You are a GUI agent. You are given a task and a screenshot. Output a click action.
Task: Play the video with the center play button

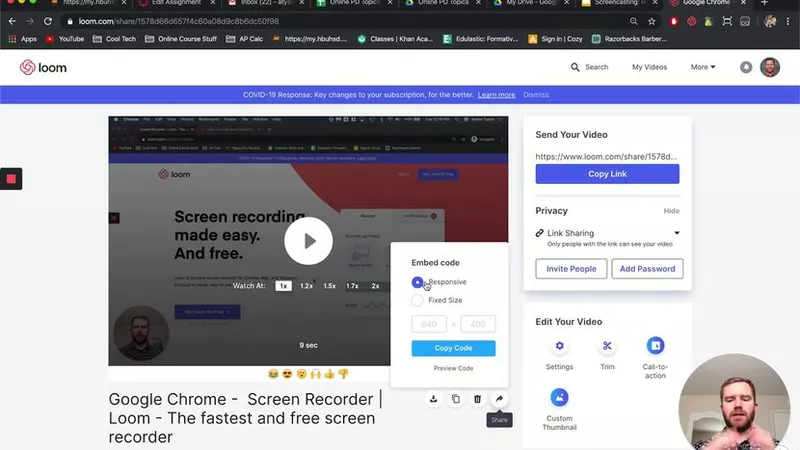pos(308,241)
